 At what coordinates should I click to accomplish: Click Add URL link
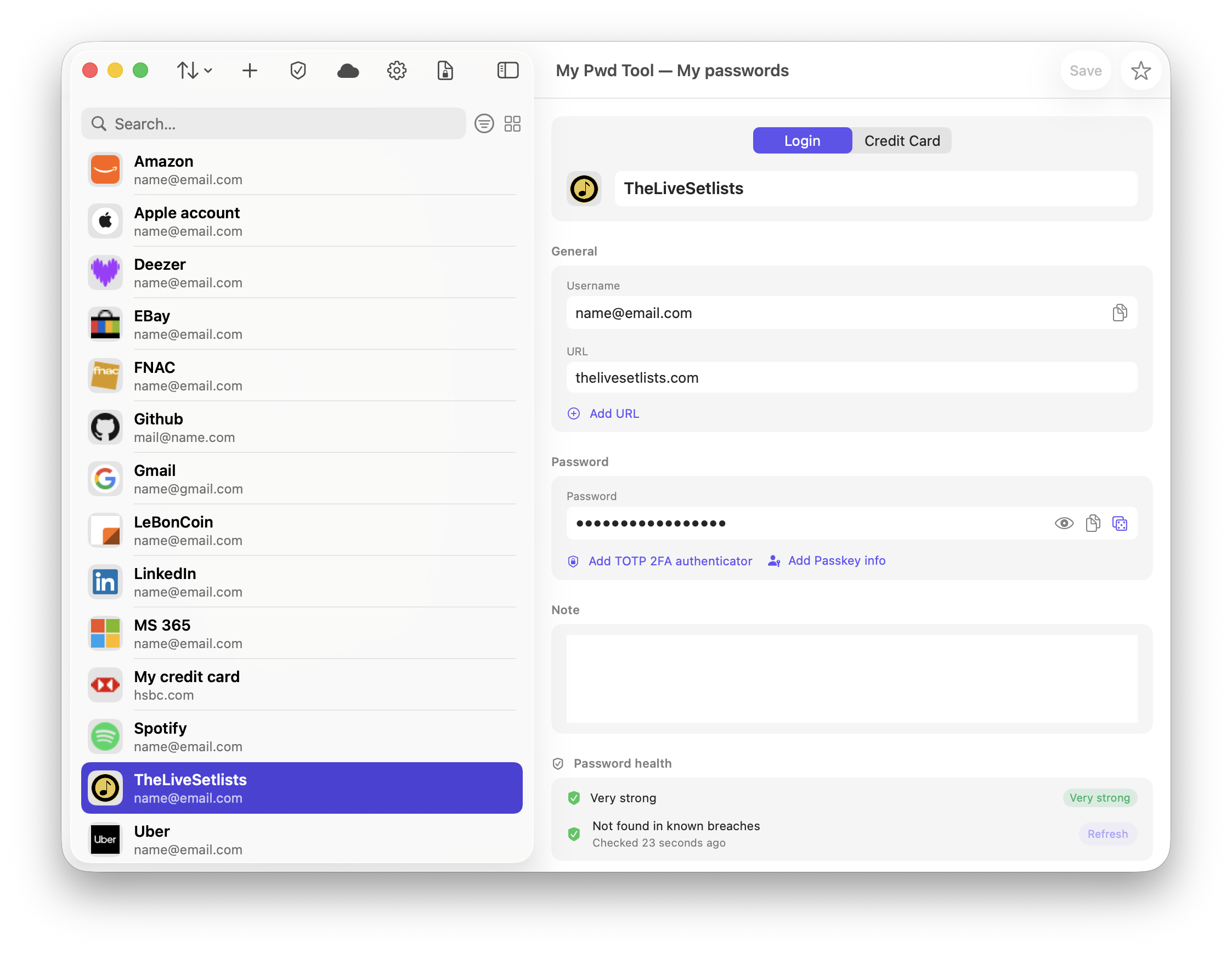614,413
